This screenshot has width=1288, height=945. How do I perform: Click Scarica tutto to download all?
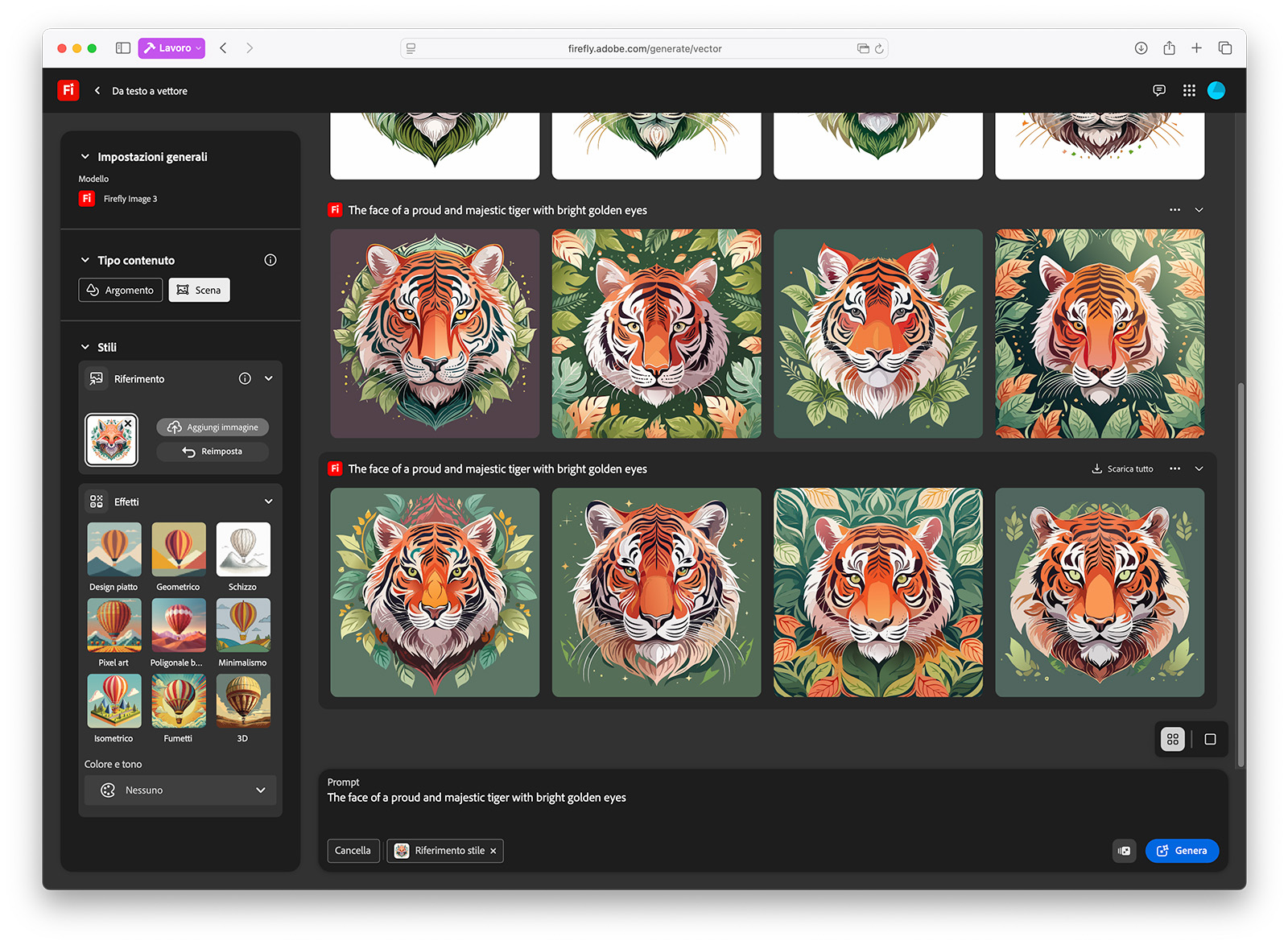(x=1122, y=468)
